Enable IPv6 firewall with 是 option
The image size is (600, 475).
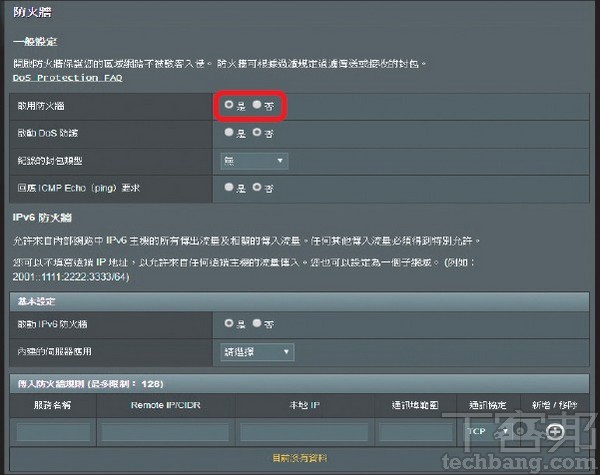click(x=230, y=323)
